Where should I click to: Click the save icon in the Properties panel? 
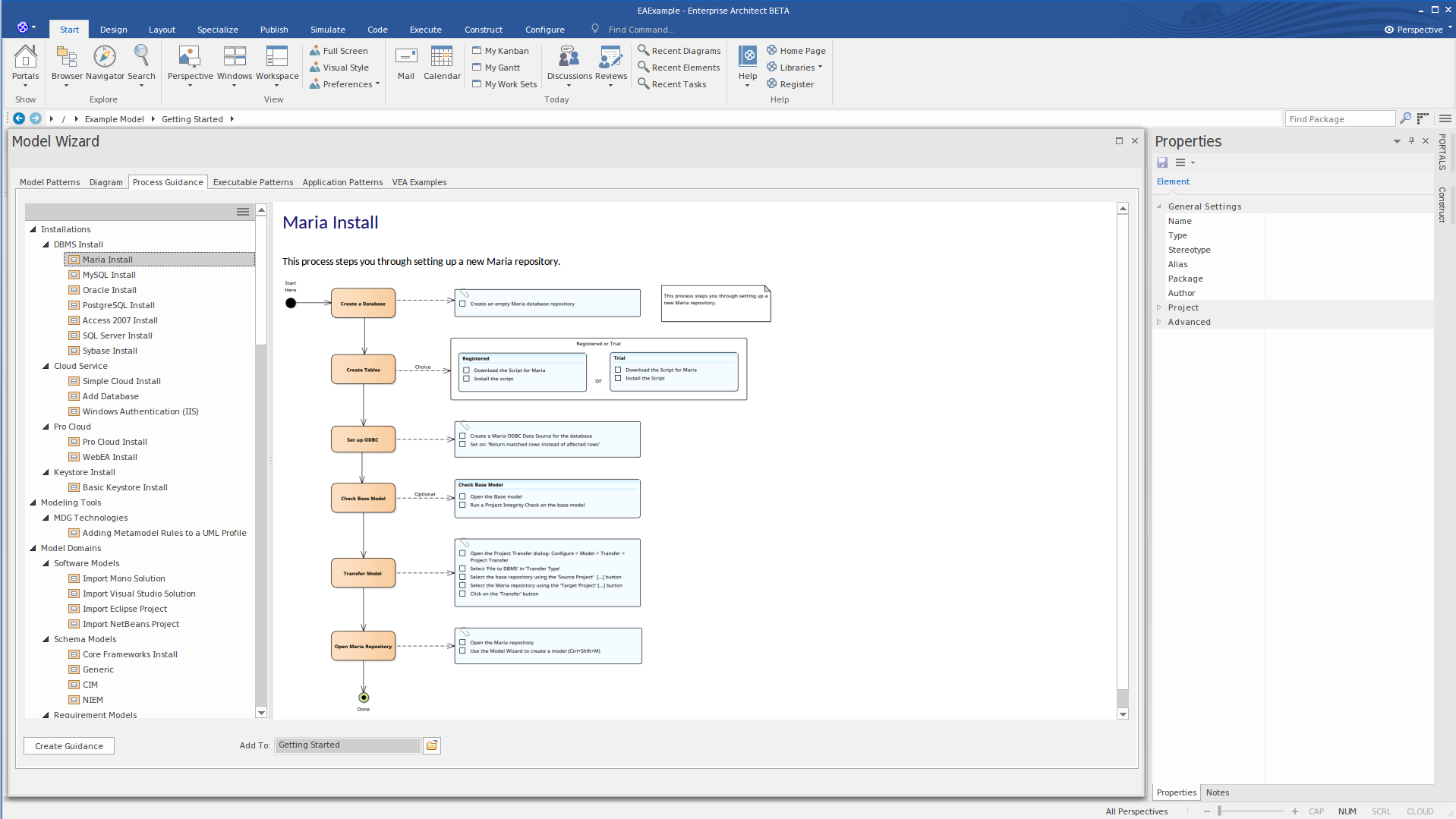[x=1162, y=162]
